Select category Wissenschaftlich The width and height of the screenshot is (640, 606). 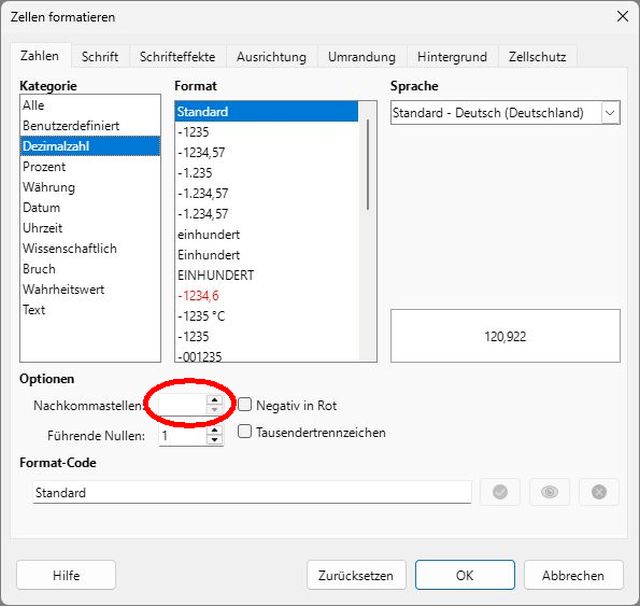[x=90, y=248]
